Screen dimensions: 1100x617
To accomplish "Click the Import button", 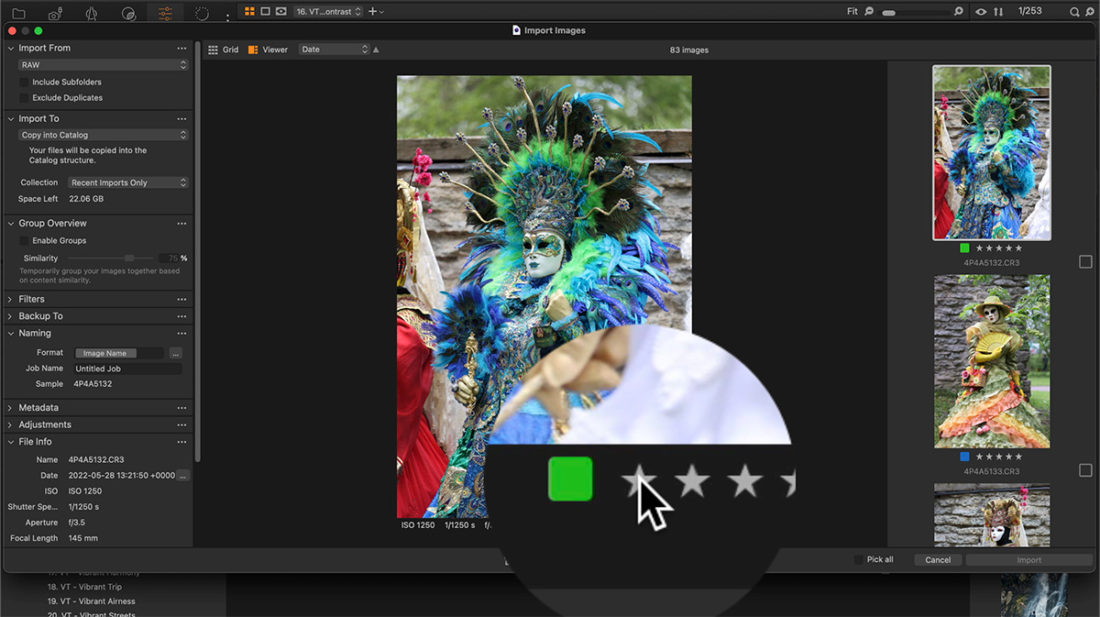I will tap(1028, 560).
